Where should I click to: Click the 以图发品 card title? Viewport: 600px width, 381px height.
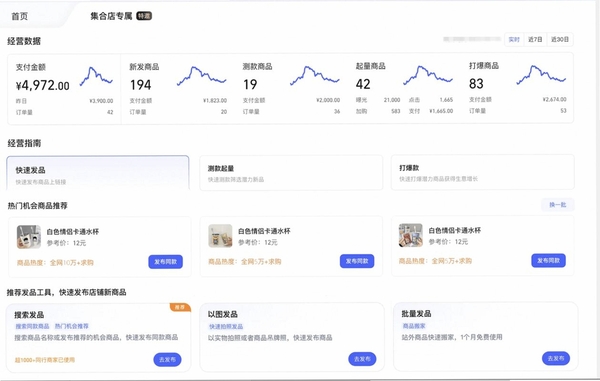click(x=223, y=314)
